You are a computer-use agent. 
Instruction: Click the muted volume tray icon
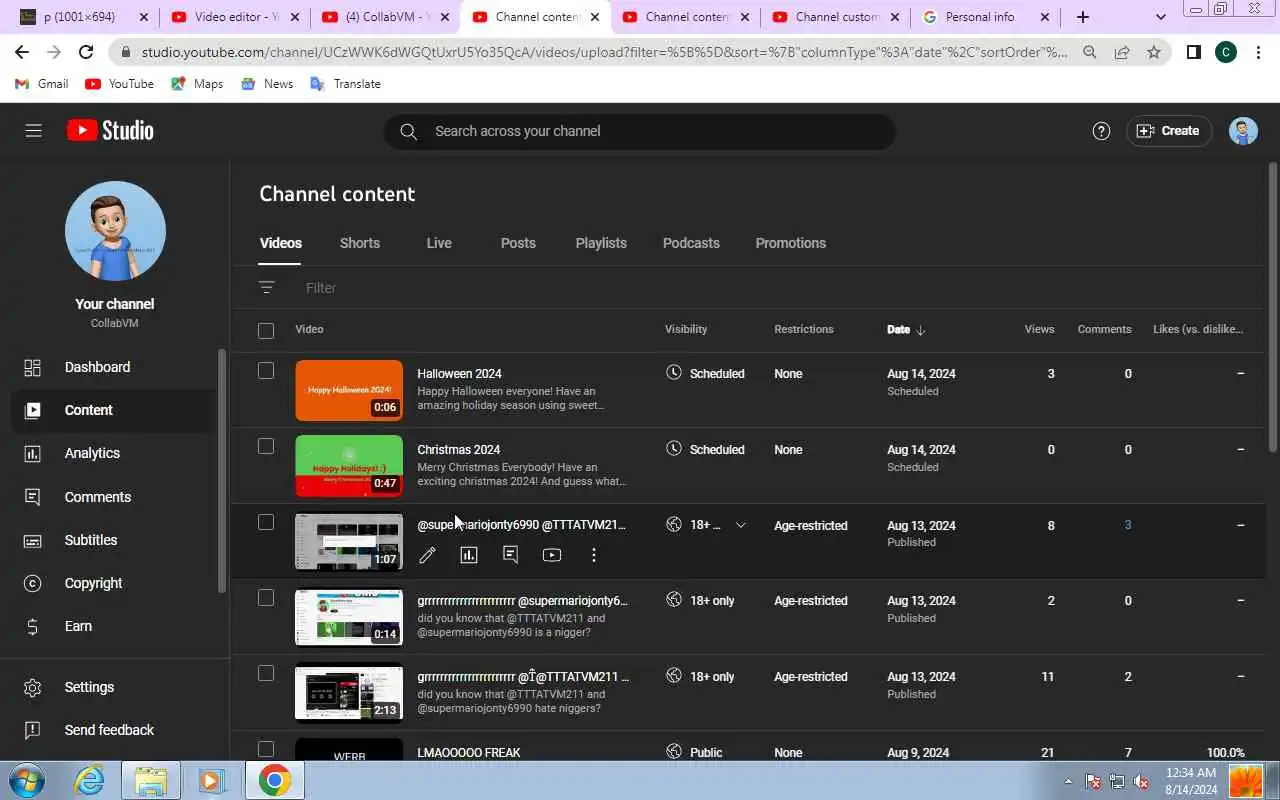click(x=1142, y=781)
